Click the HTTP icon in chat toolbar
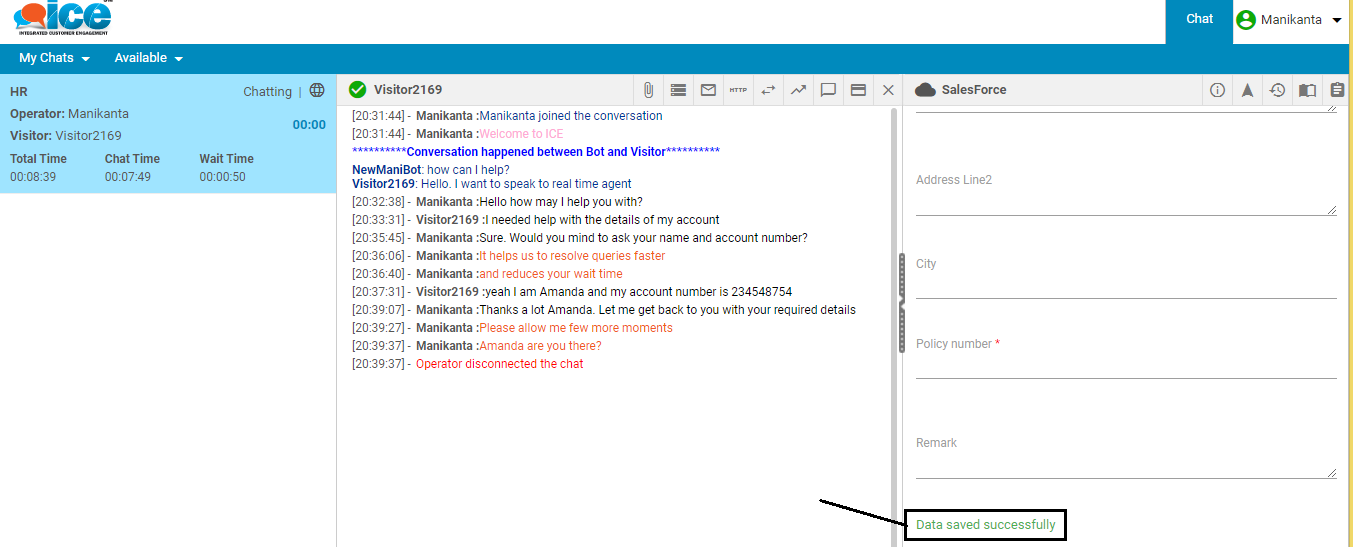Screen dimensions: 1353x547 (x=738, y=90)
